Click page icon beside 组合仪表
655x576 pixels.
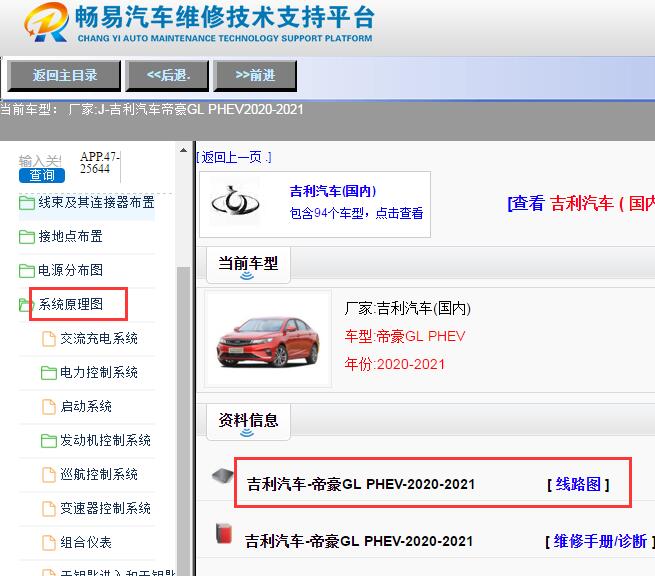point(49,543)
